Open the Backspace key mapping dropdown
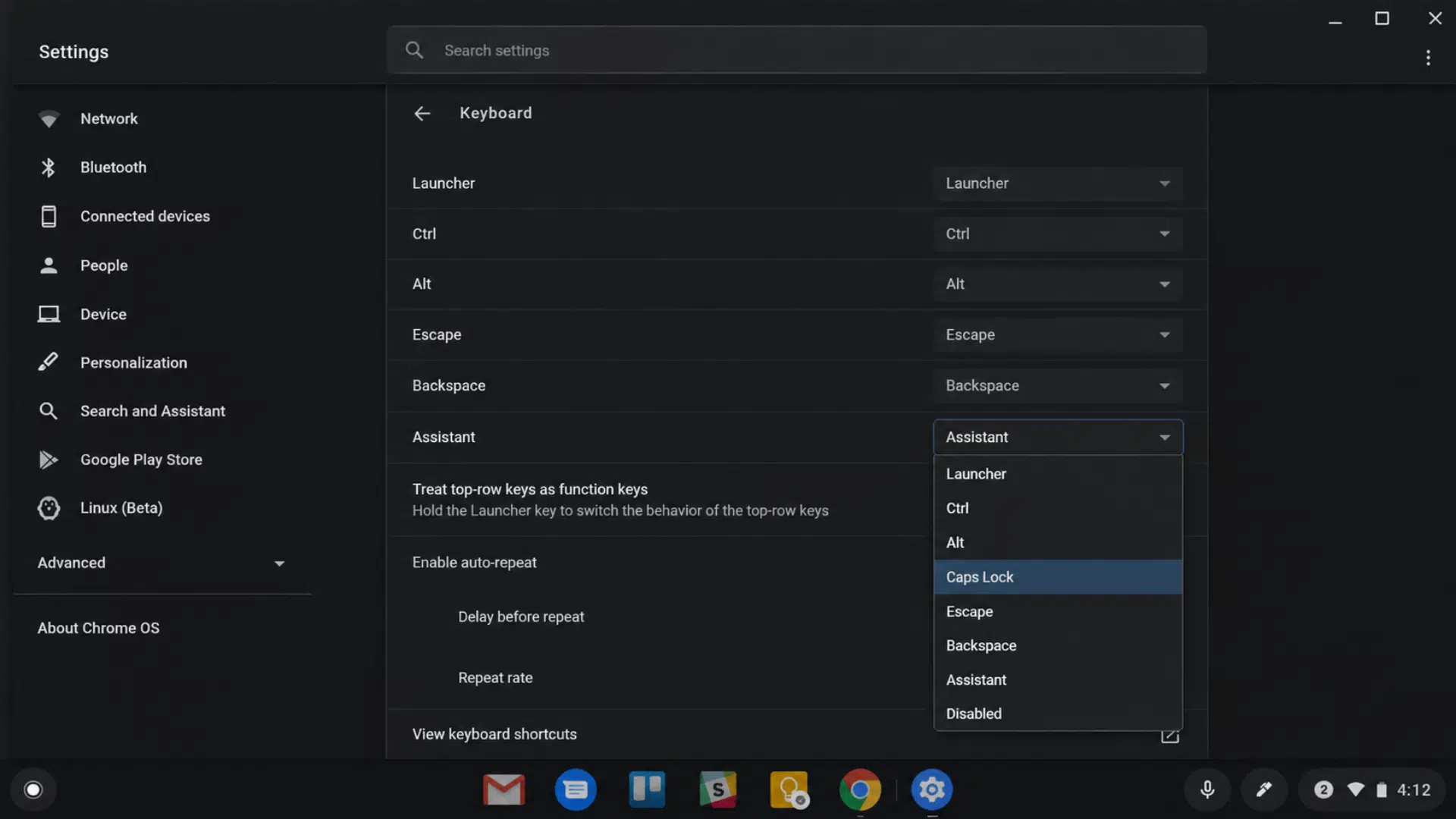 pos(1058,386)
